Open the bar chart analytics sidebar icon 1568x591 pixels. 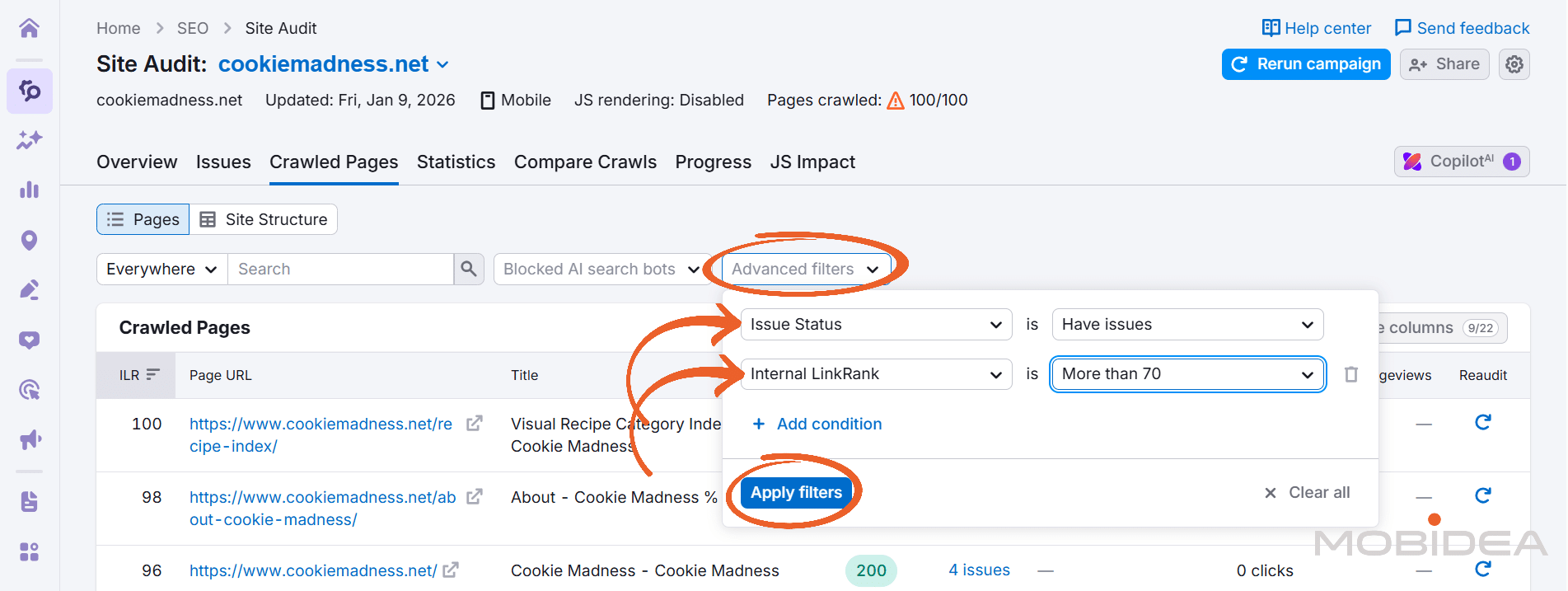click(29, 190)
